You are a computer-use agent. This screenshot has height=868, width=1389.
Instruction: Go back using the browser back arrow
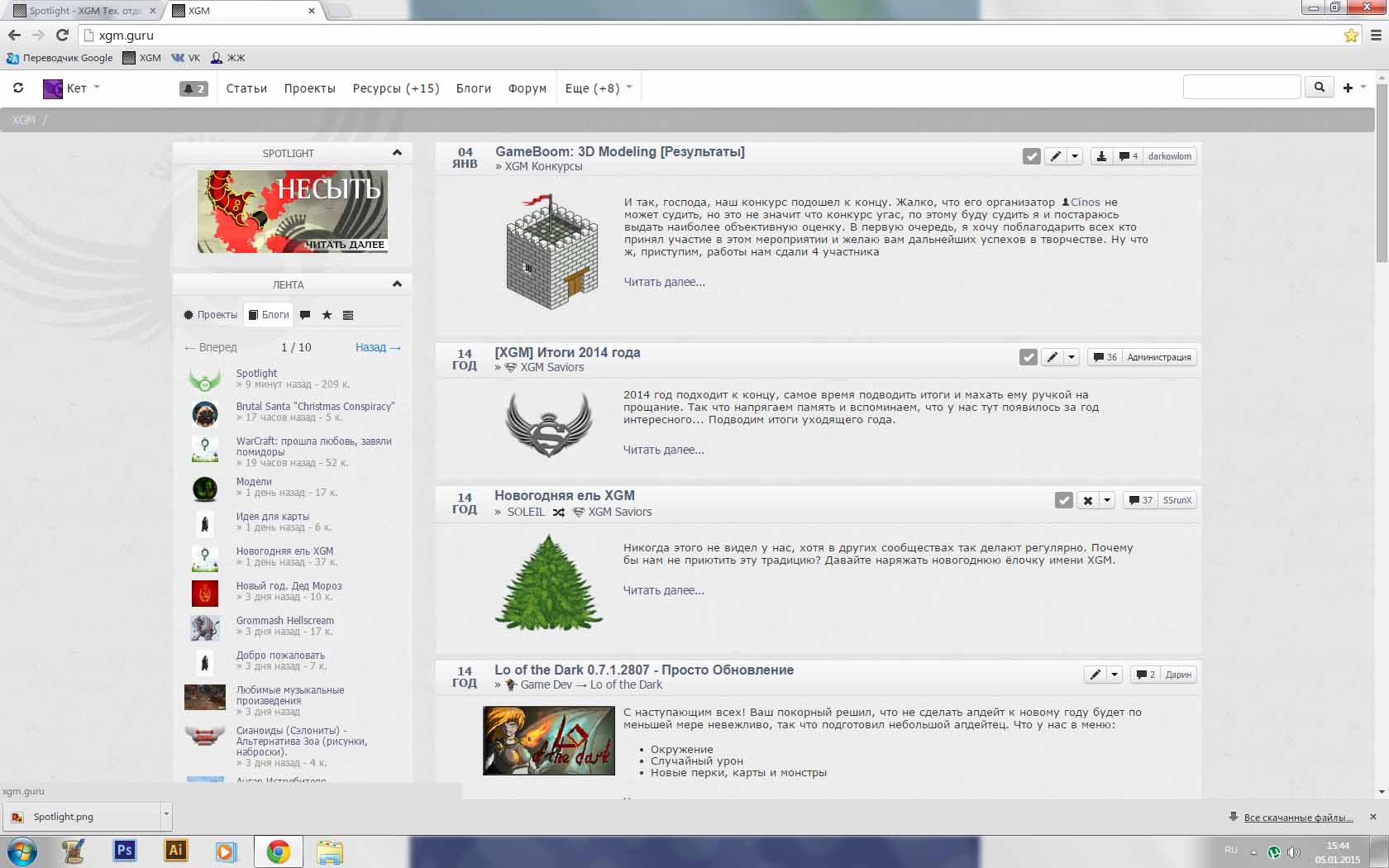coord(14,35)
